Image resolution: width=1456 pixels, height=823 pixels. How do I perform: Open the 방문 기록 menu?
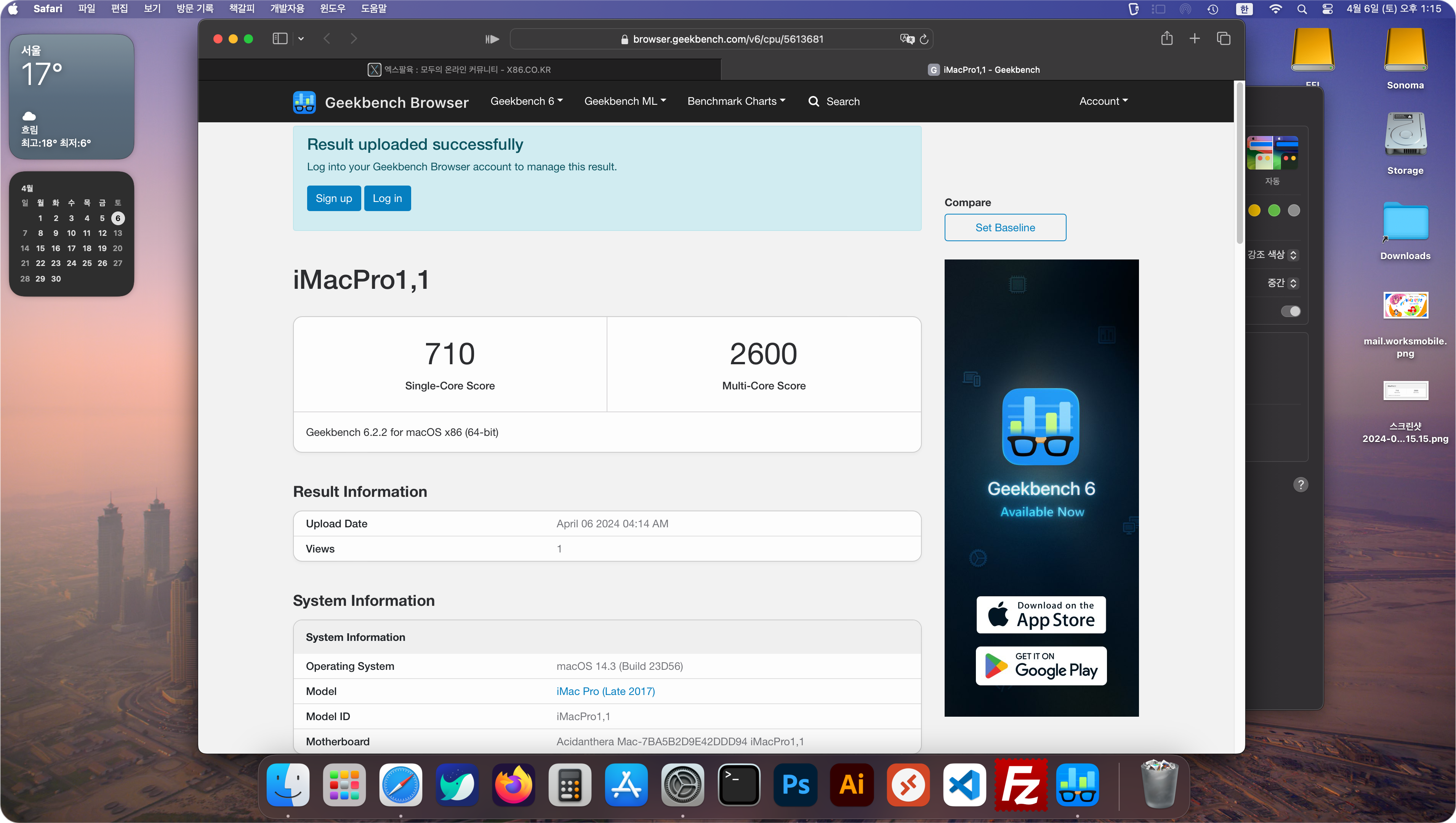pos(194,8)
